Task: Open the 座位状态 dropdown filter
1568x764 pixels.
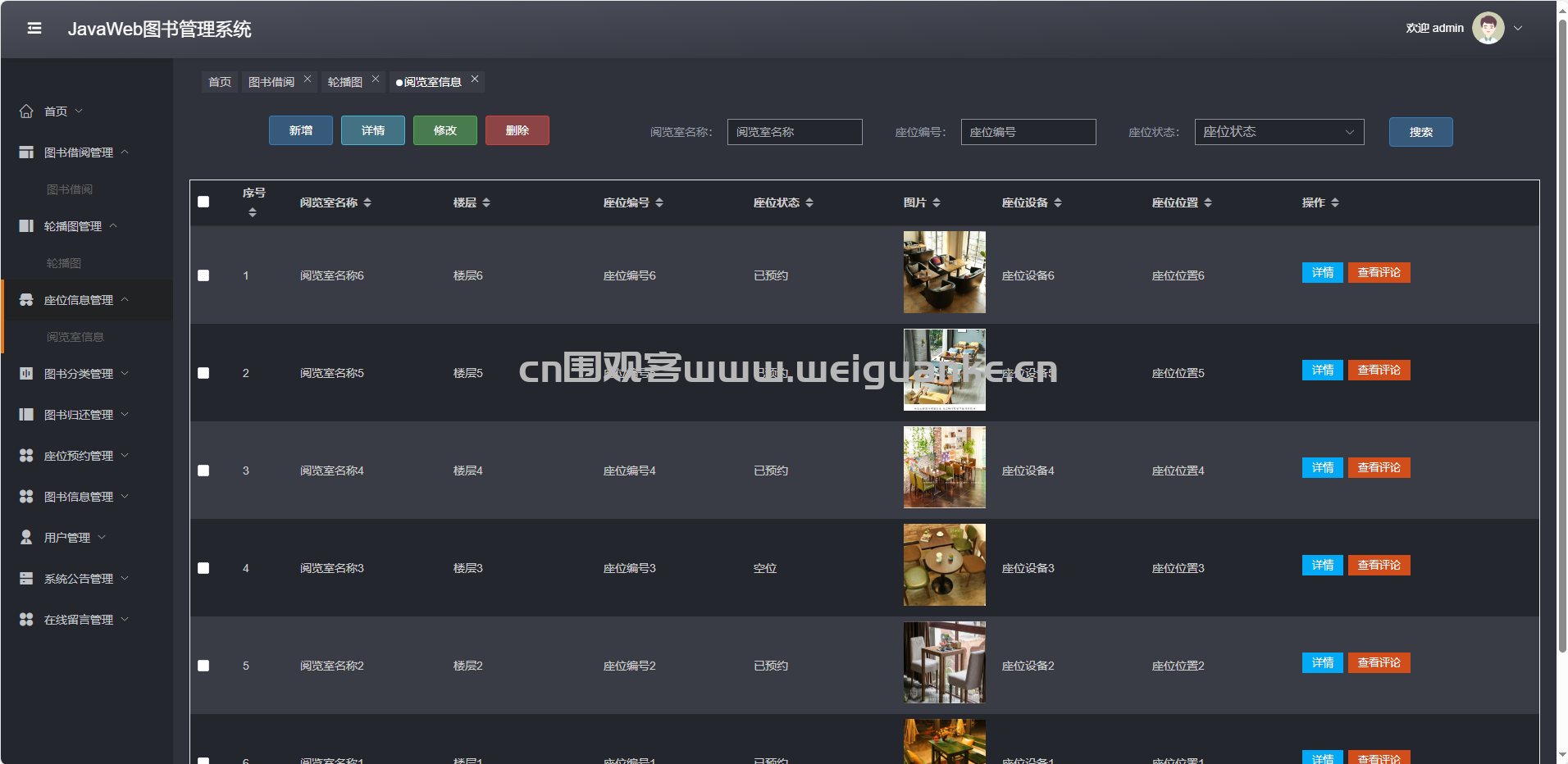Action: 1279,132
